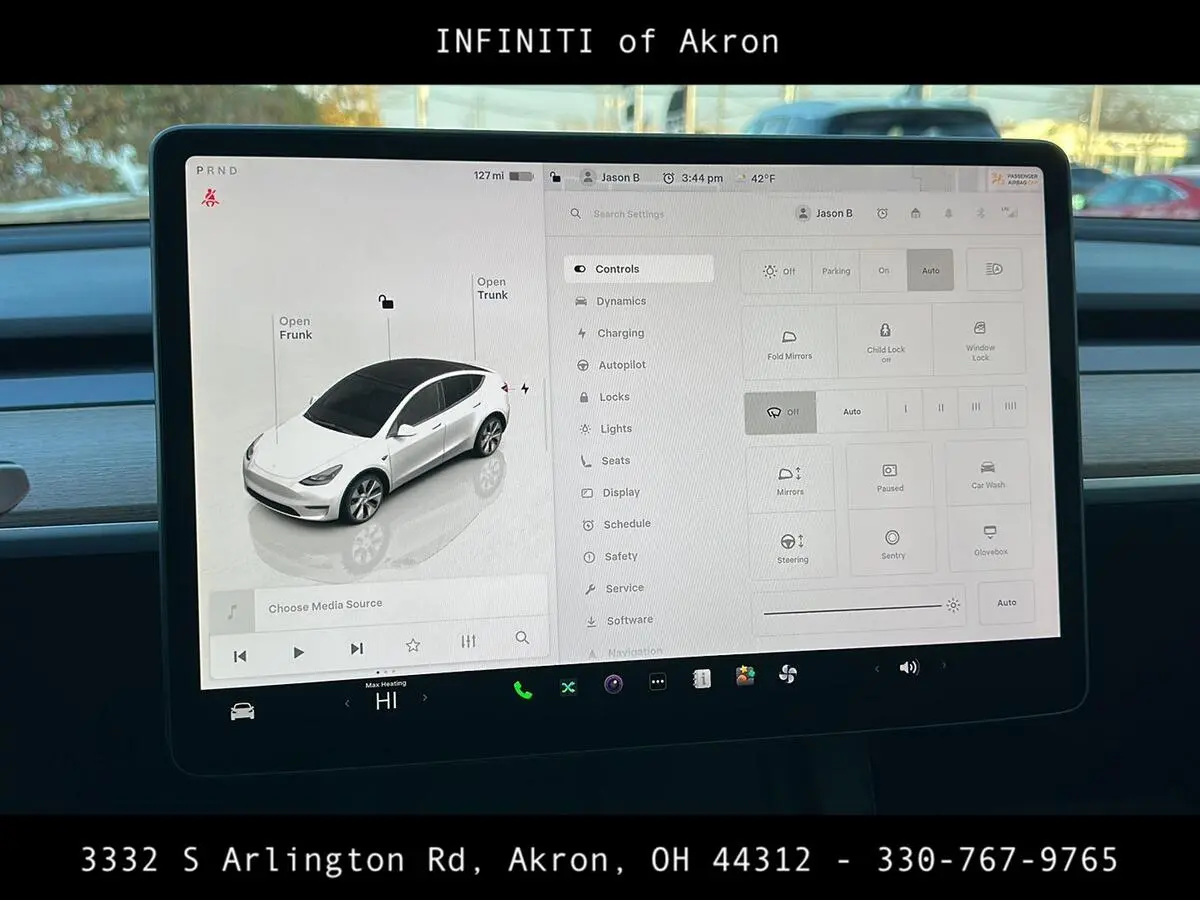Launch the dashcam camera app
The height and width of the screenshot is (900, 1200).
(613, 684)
